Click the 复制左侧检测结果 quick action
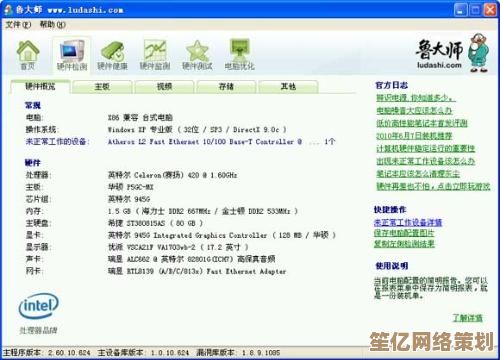This screenshot has height=360, width=500. tap(404, 244)
